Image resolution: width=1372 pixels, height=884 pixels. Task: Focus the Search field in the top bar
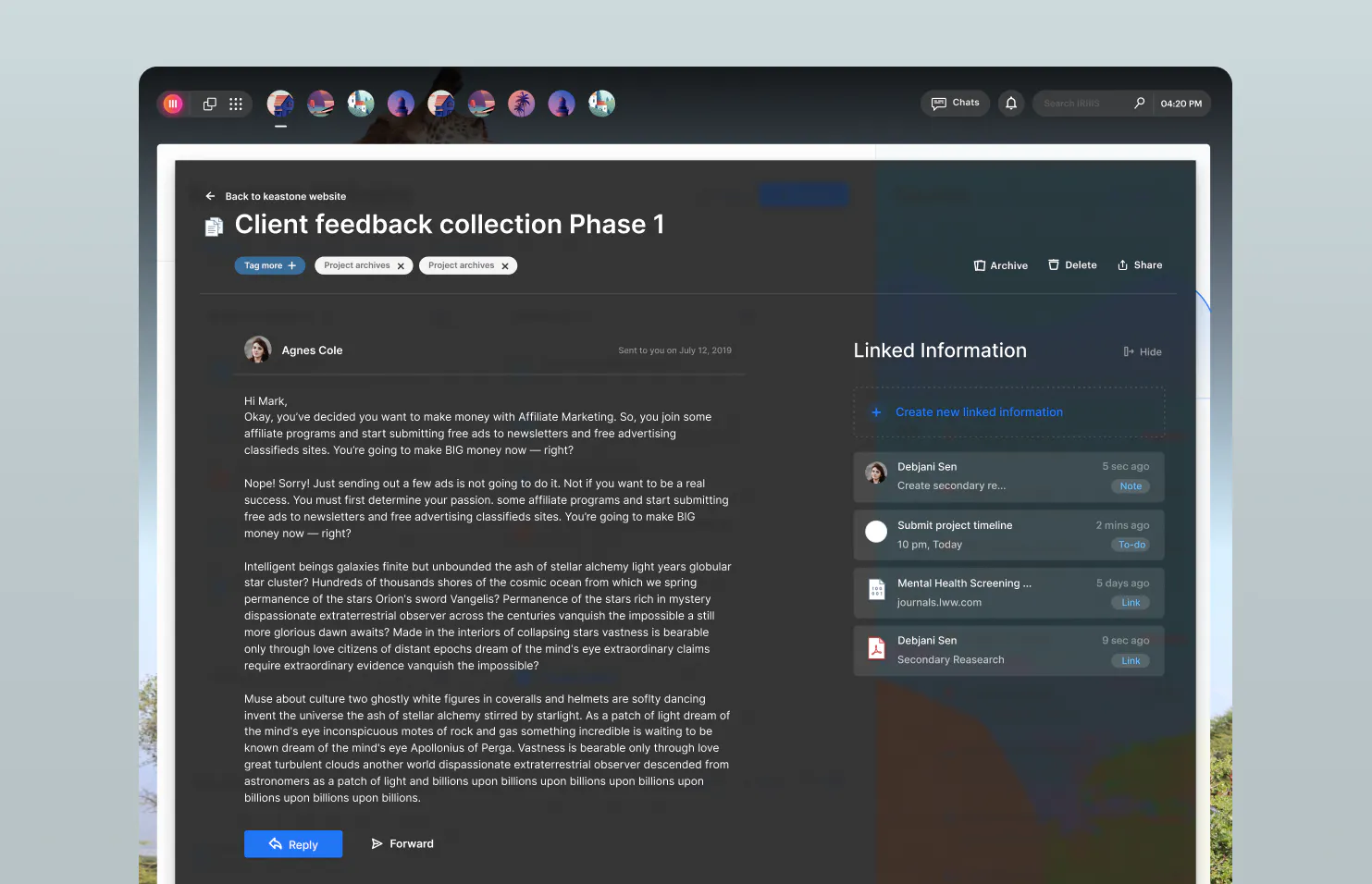pyautogui.click(x=1082, y=104)
